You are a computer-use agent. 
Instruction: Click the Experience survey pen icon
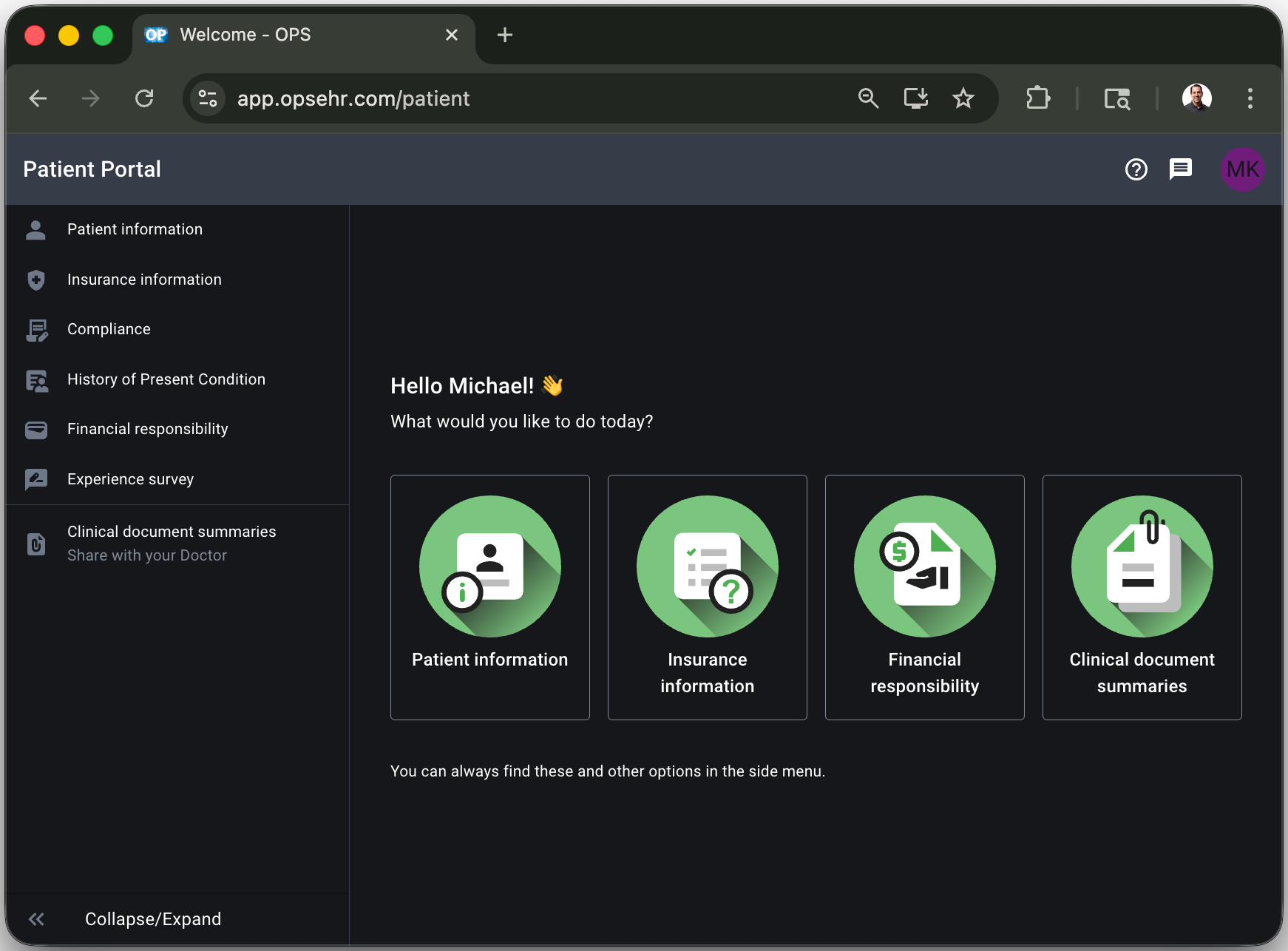pyautogui.click(x=35, y=479)
